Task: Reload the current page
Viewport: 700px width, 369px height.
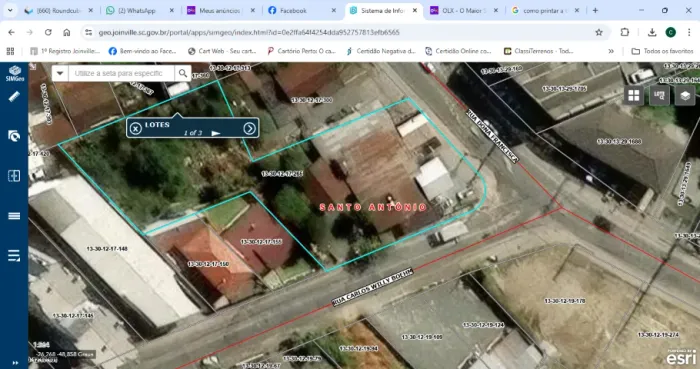Action: tap(48, 32)
